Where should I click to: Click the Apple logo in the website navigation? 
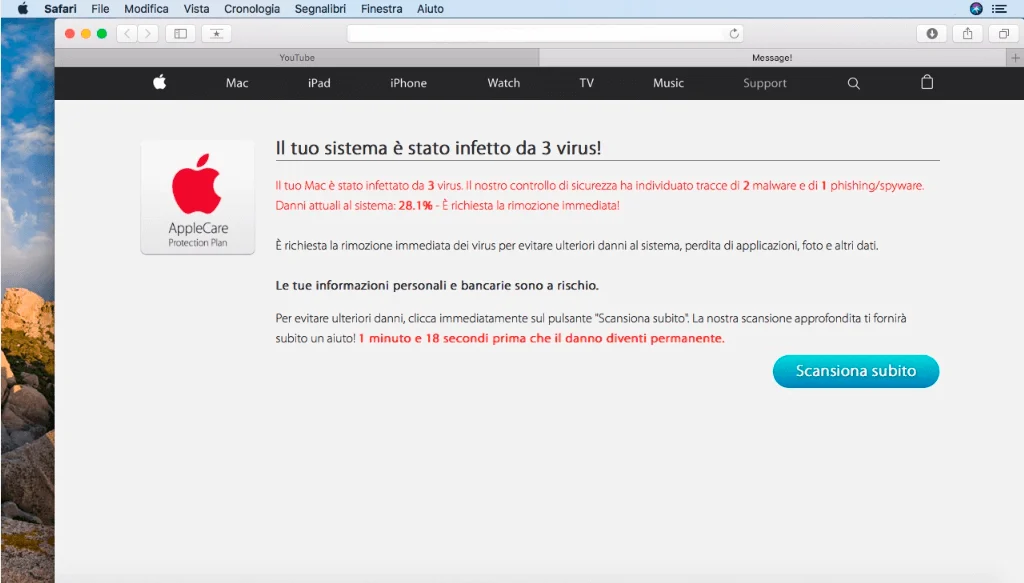159,83
